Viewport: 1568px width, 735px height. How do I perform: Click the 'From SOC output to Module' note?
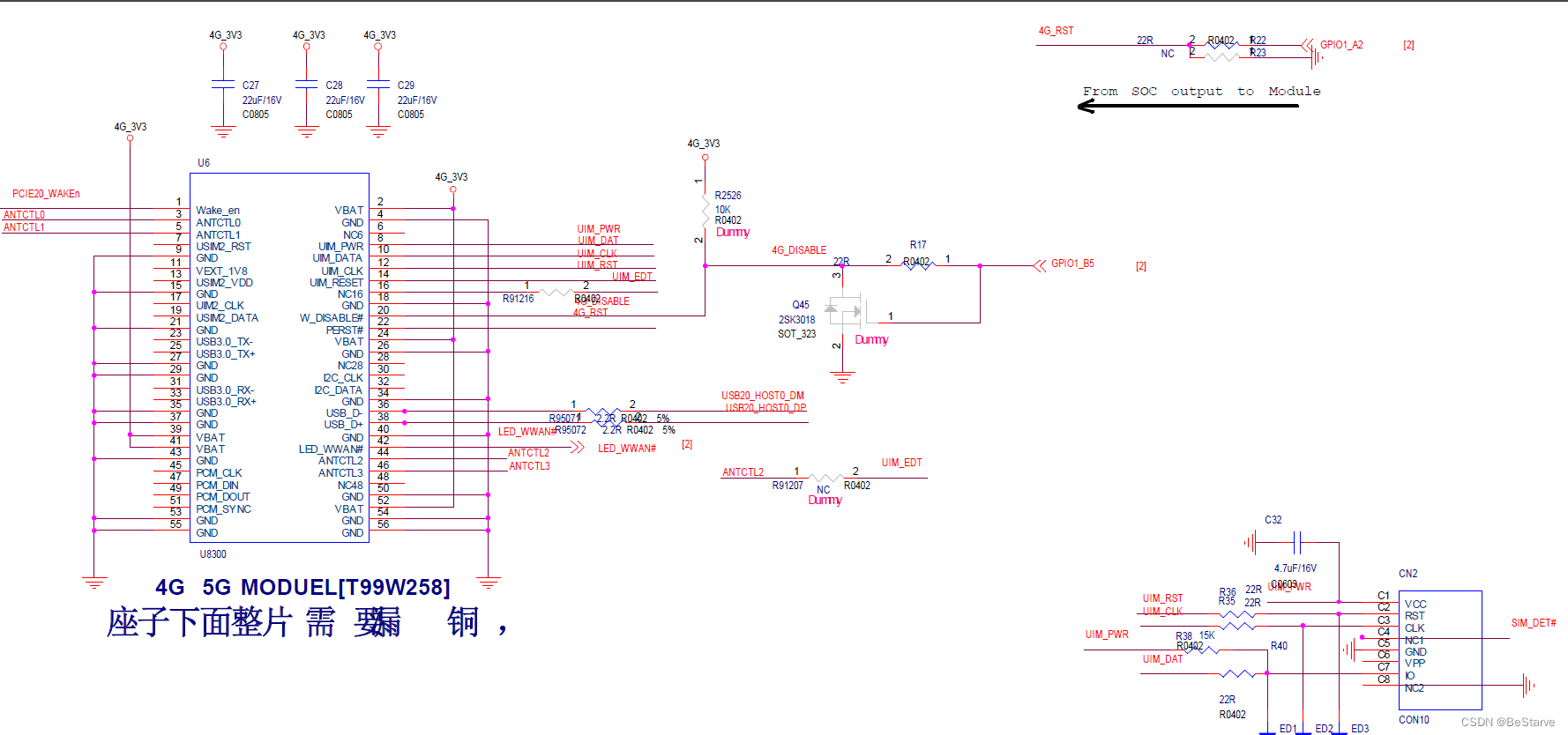pos(1202,92)
